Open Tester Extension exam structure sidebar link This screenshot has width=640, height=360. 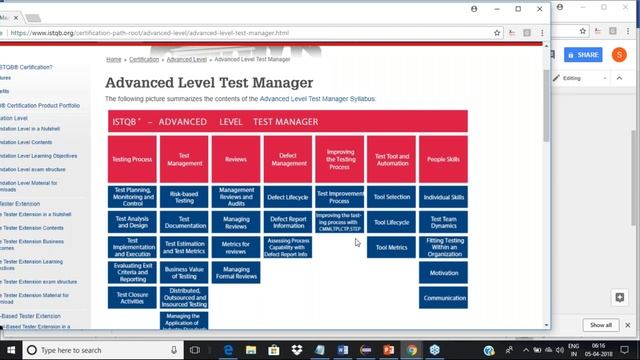coord(39,282)
